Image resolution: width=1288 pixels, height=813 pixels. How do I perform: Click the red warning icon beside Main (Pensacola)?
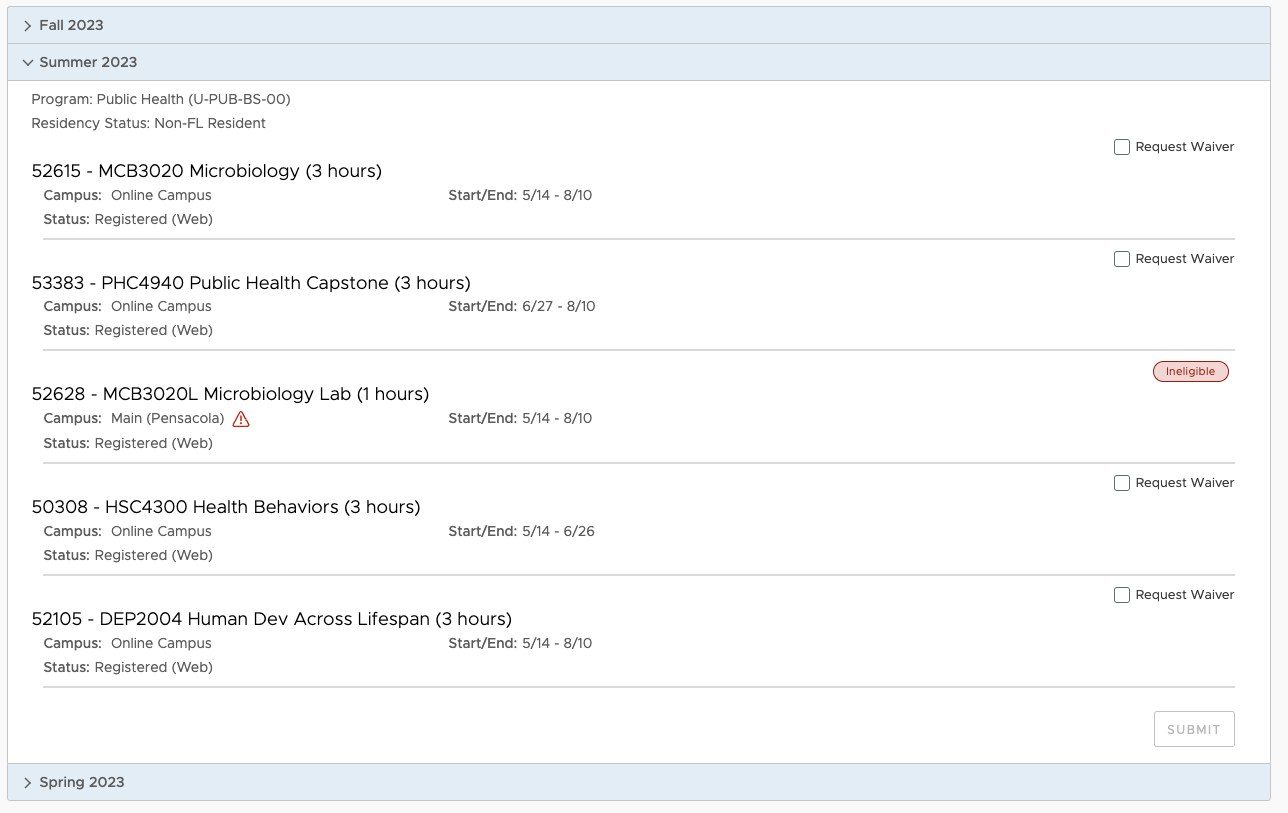241,419
